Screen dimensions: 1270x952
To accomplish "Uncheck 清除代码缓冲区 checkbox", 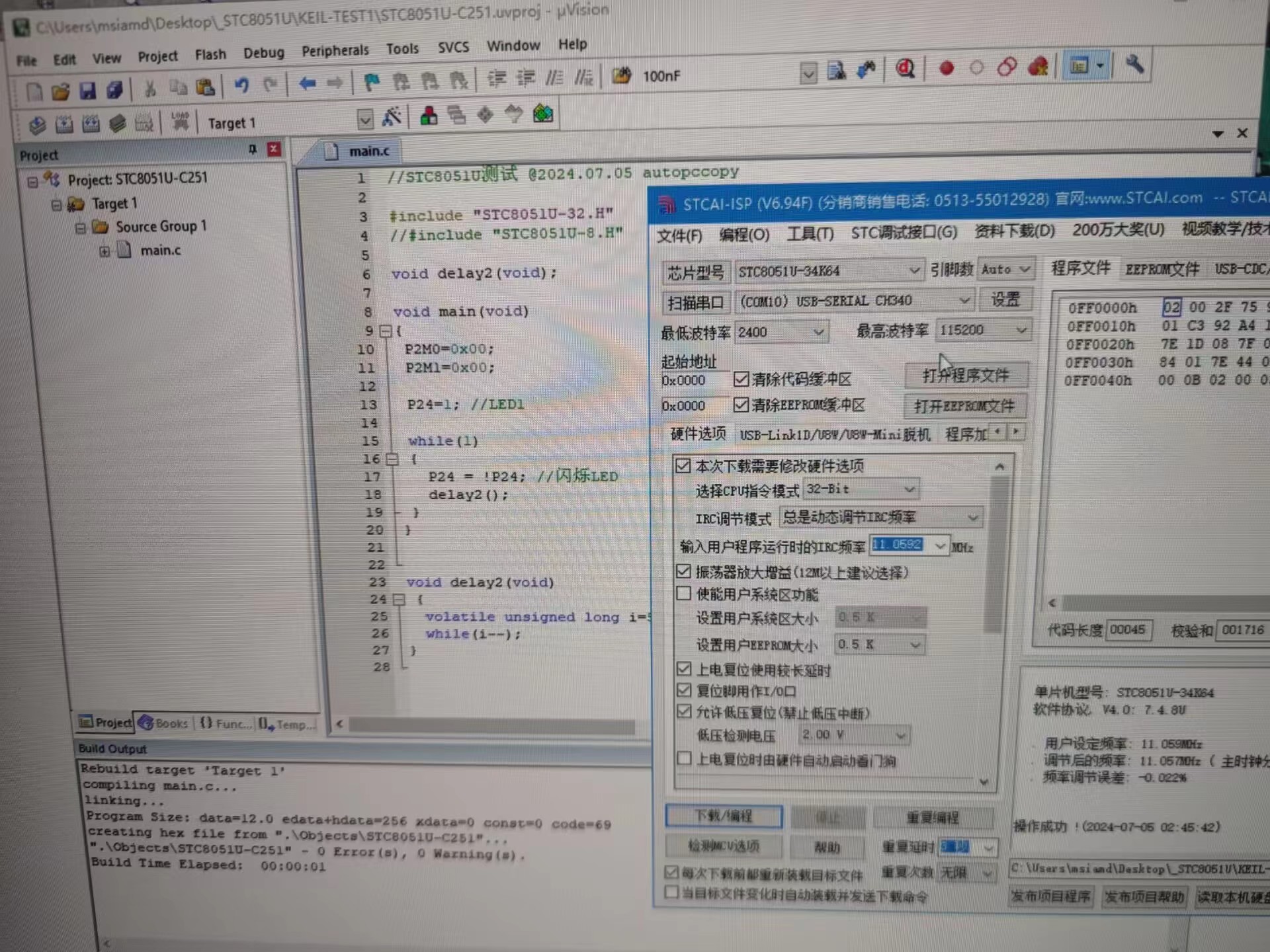I will (741, 379).
